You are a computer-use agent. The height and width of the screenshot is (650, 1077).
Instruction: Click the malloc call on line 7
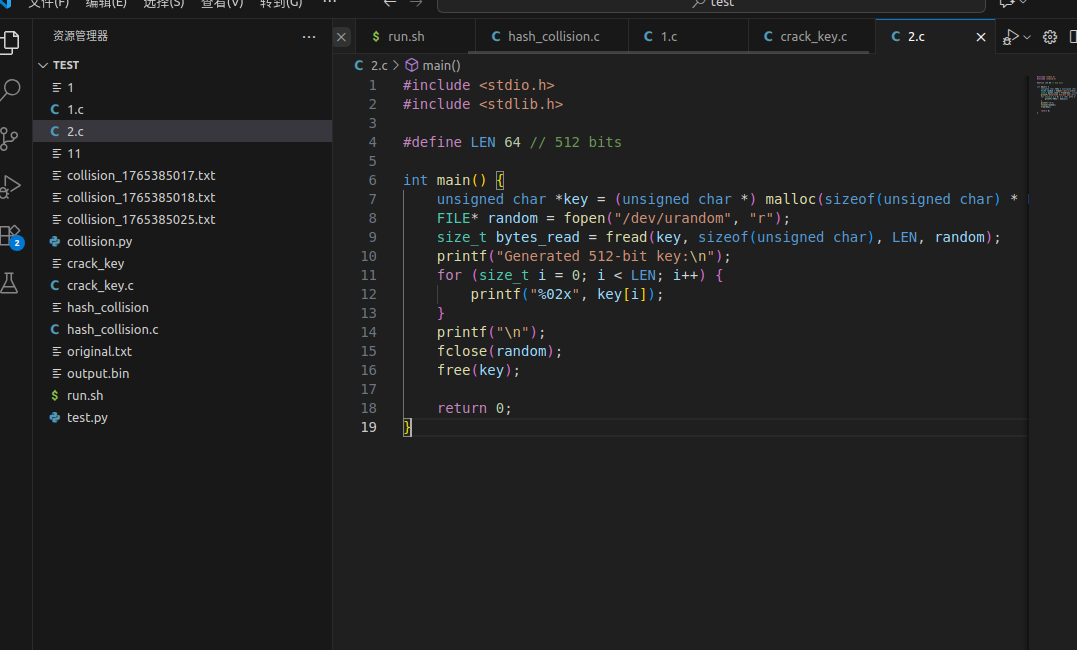coord(896,199)
